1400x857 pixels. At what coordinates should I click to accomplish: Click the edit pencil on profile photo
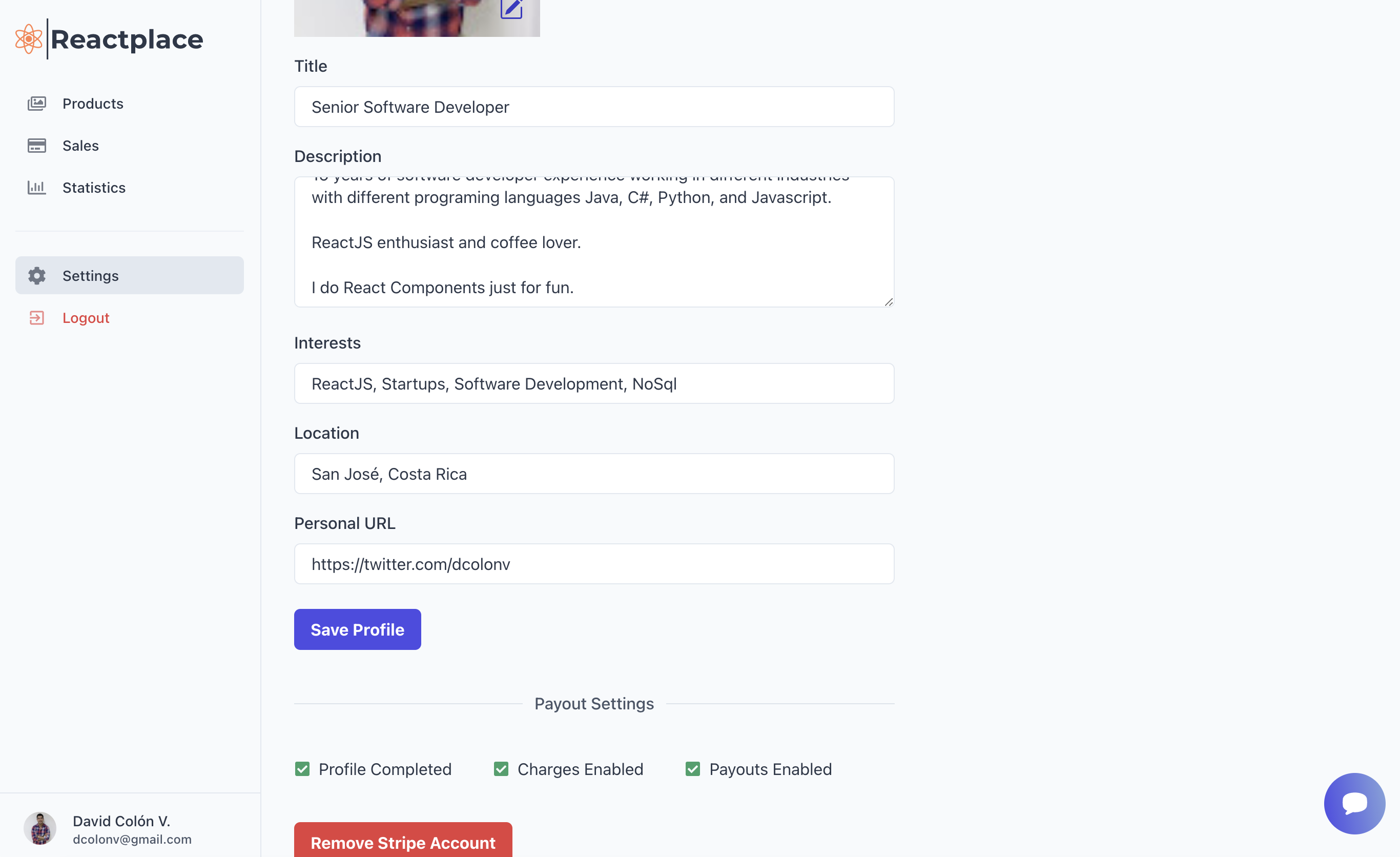512,8
